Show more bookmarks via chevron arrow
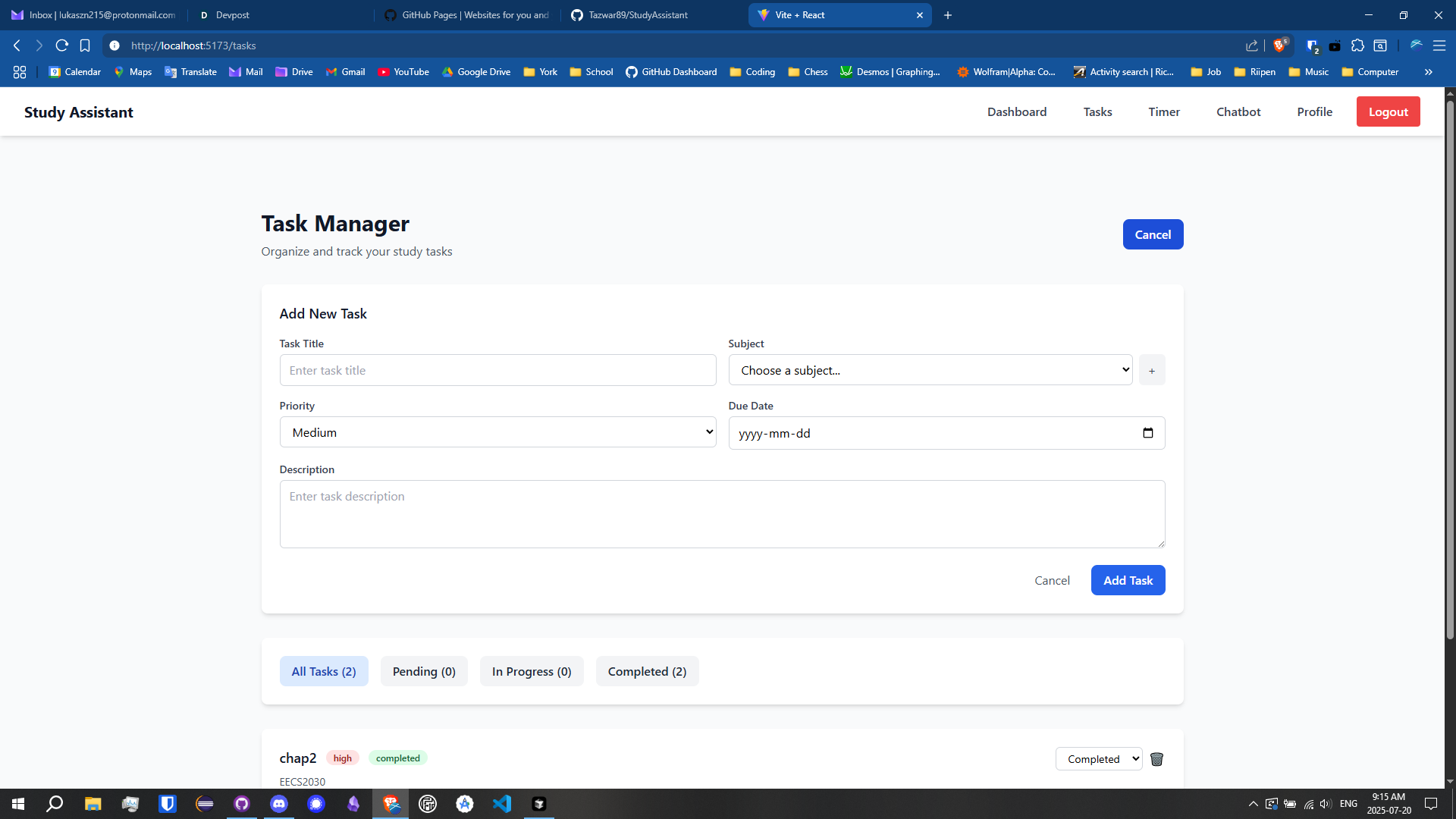Screen dimensions: 1456x819 pos(1428,72)
